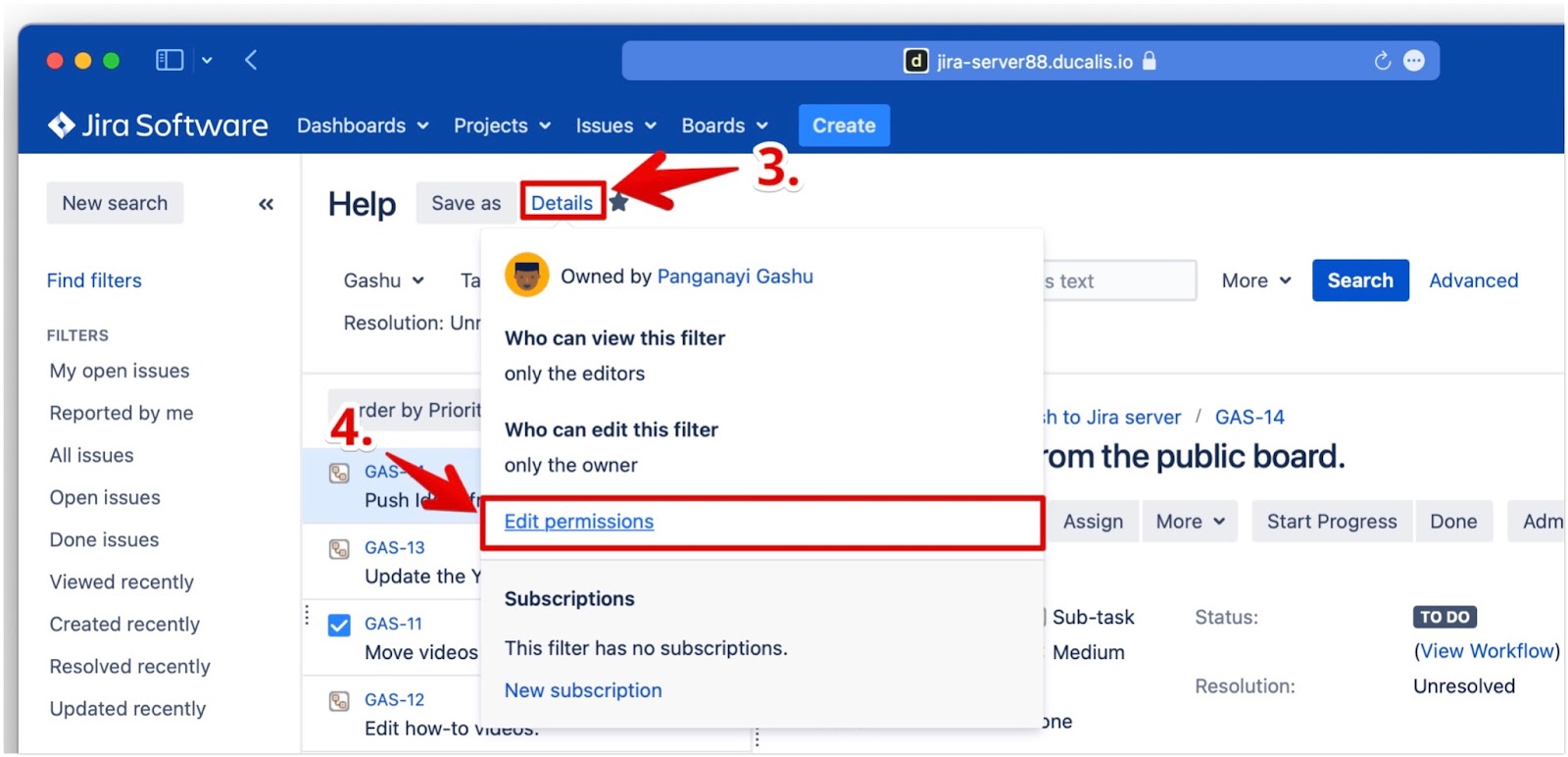This screenshot has height=757, width=1568.
Task: Mark the issue as Done
Action: click(x=1453, y=522)
